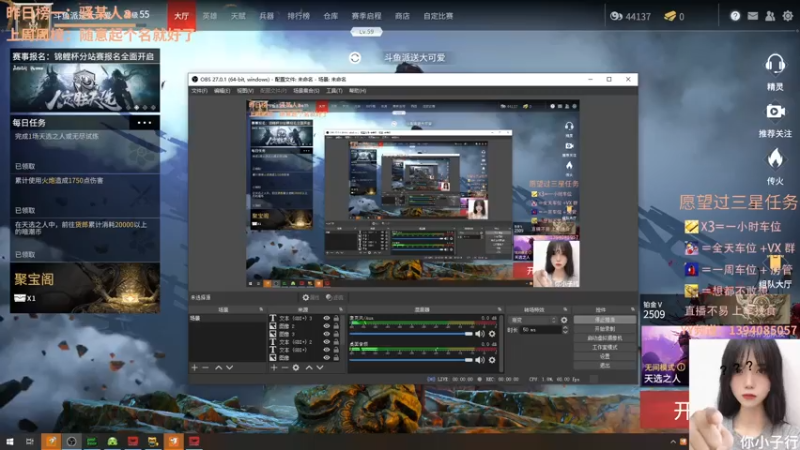Open OBS 设置 button in controls

coord(605,356)
